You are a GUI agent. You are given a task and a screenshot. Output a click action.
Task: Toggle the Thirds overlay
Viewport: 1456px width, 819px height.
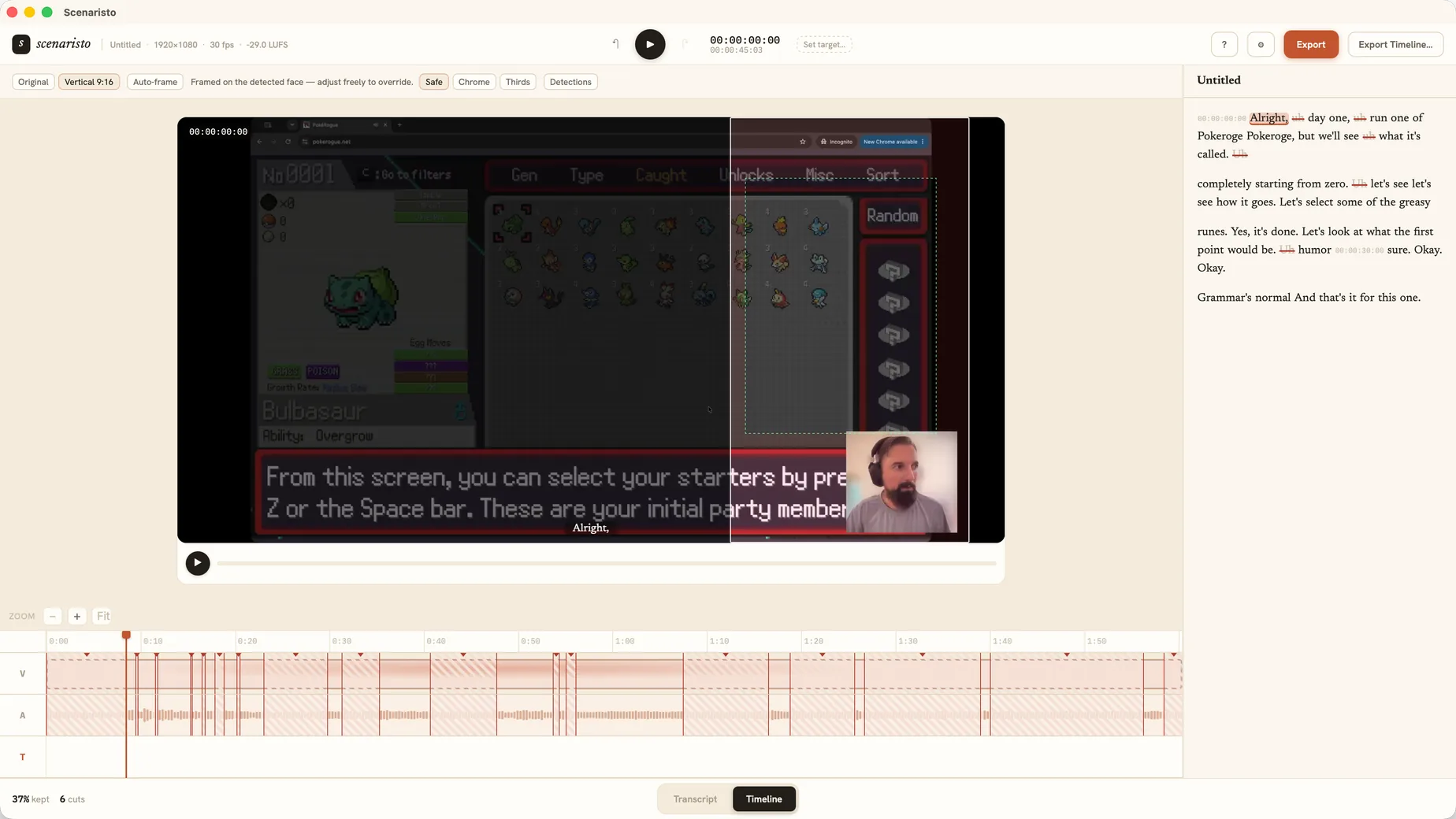518,82
